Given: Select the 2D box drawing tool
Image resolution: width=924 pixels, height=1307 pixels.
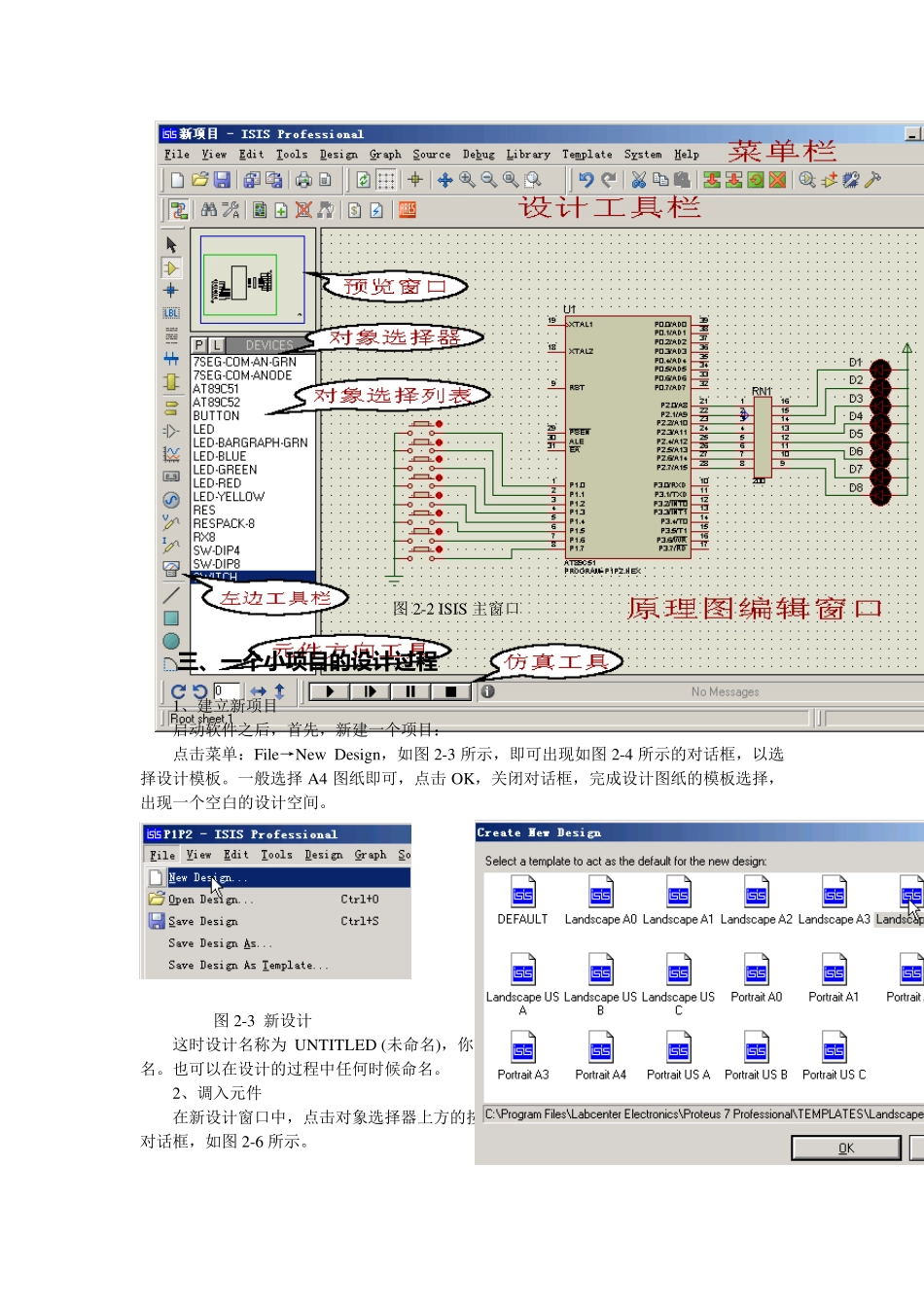Looking at the screenshot, I should click(171, 618).
